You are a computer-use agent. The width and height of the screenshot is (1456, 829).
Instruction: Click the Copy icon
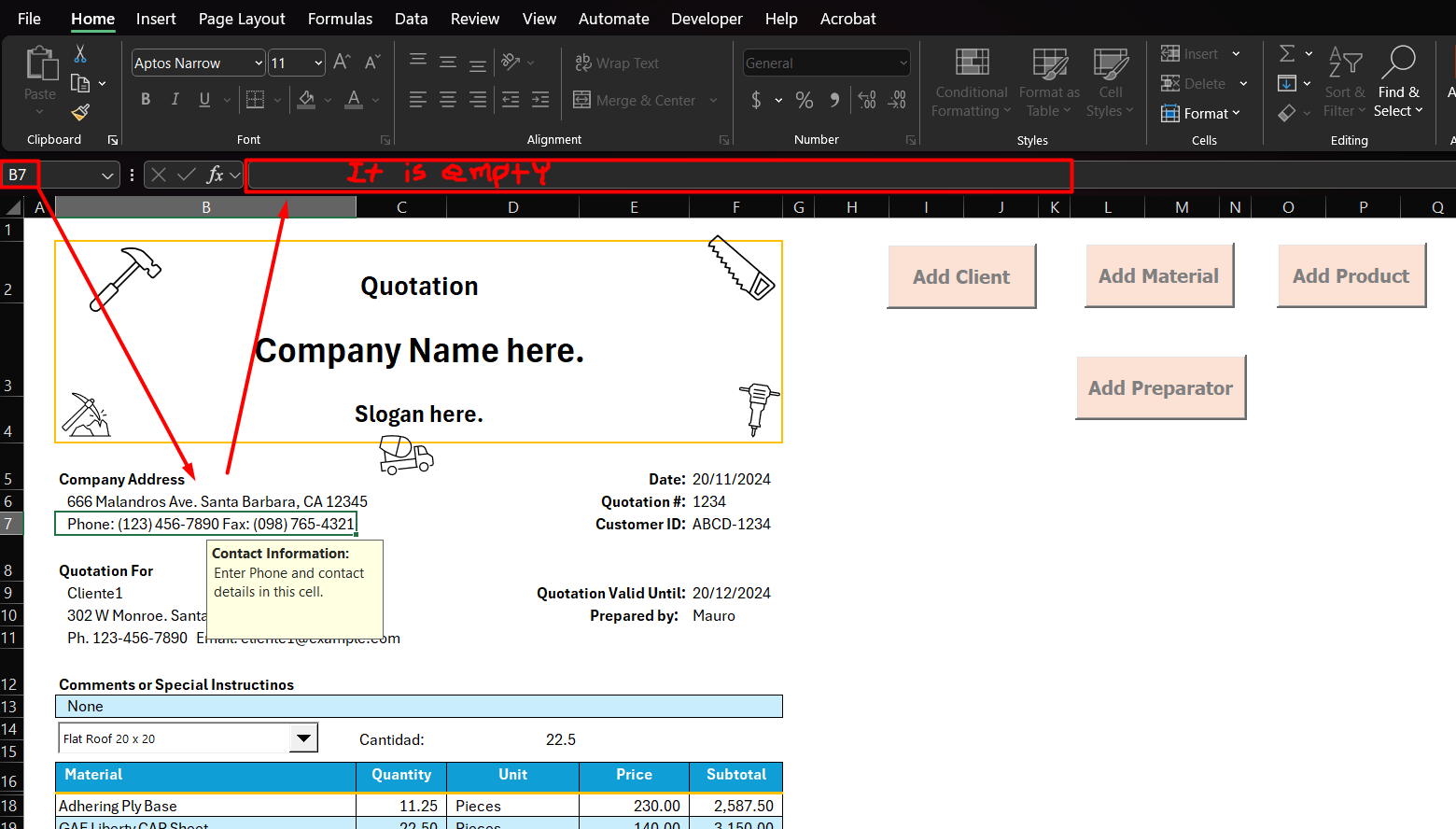tap(80, 83)
